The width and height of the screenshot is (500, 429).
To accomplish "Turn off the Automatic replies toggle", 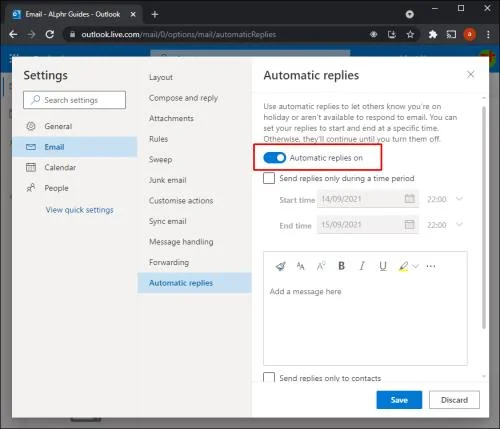I will (x=274, y=158).
